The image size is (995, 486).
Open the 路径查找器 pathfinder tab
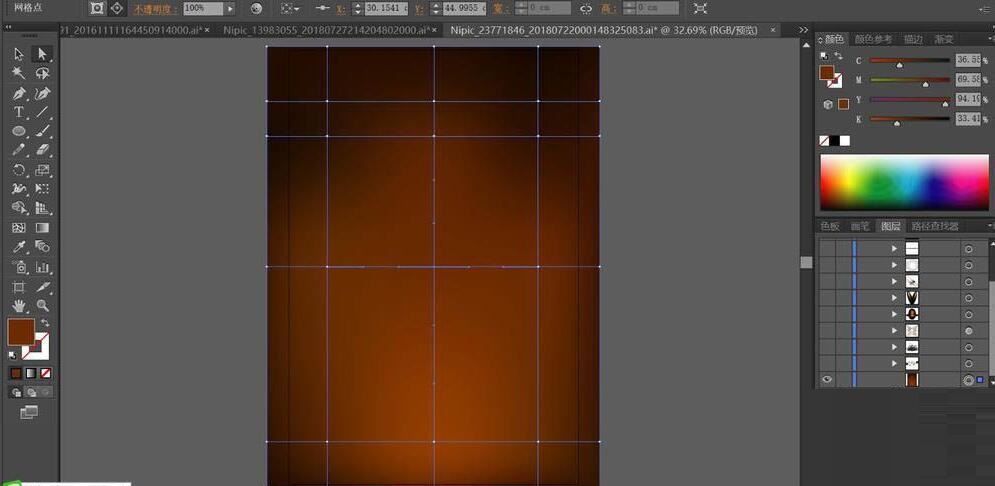[934, 226]
